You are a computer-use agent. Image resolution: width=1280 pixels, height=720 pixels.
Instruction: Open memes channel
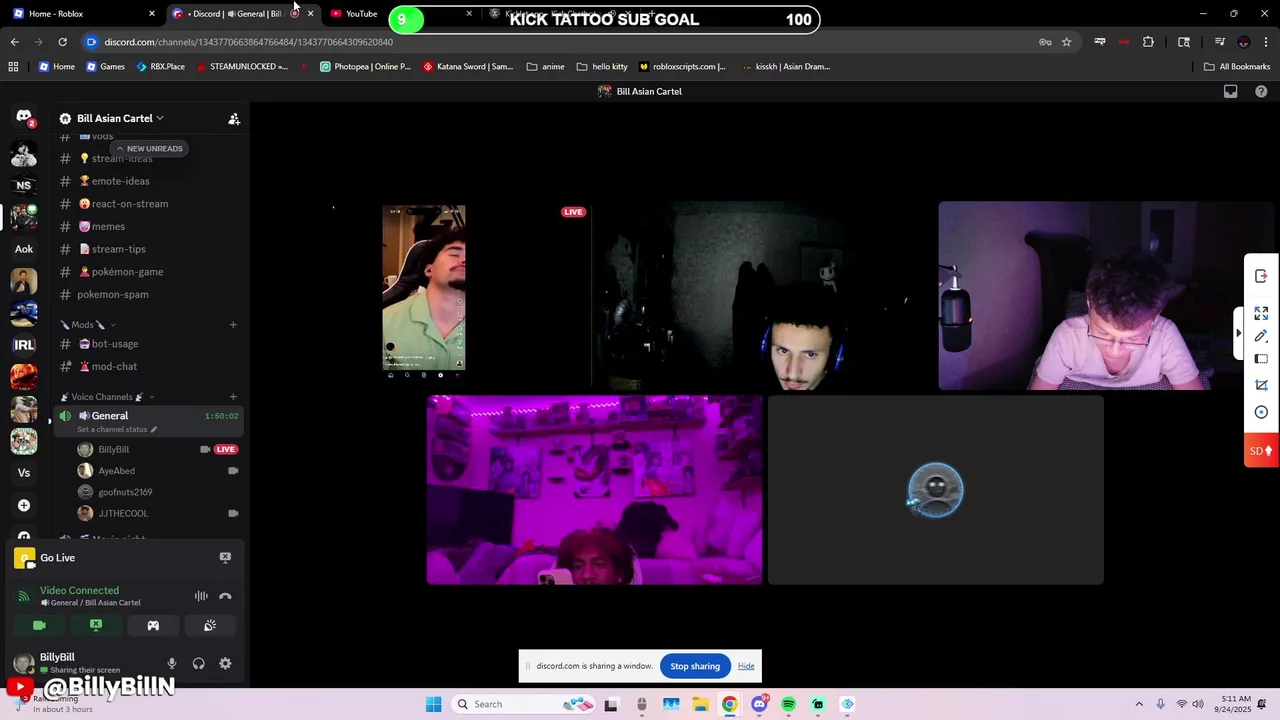pyautogui.click(x=148, y=227)
